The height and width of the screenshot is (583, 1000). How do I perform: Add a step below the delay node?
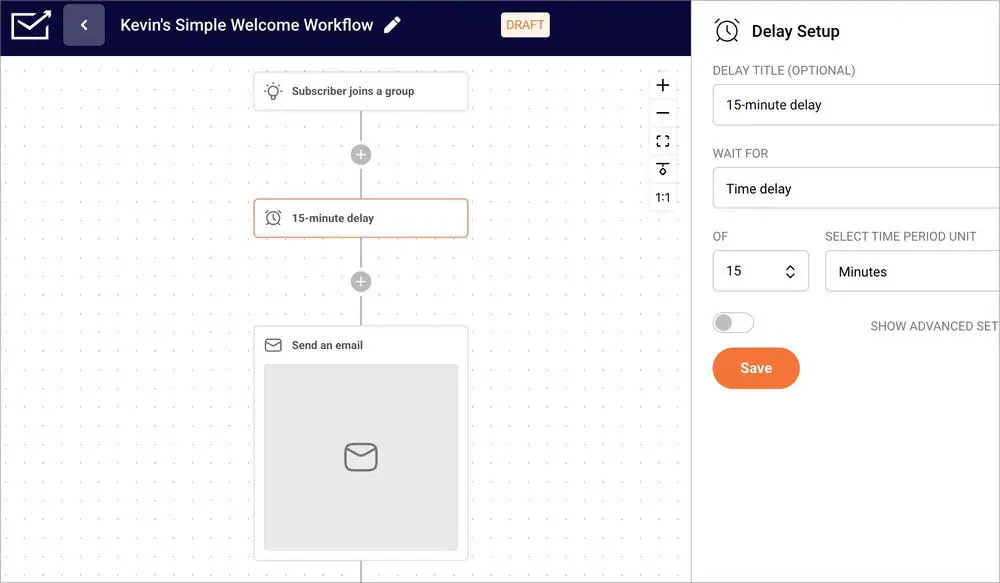(361, 281)
